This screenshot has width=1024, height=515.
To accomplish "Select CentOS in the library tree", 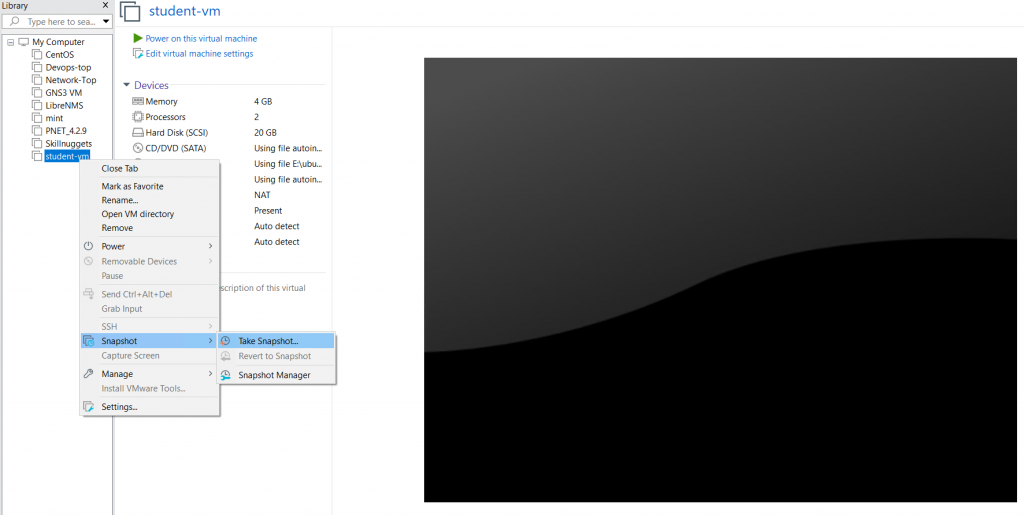I will tap(60, 55).
